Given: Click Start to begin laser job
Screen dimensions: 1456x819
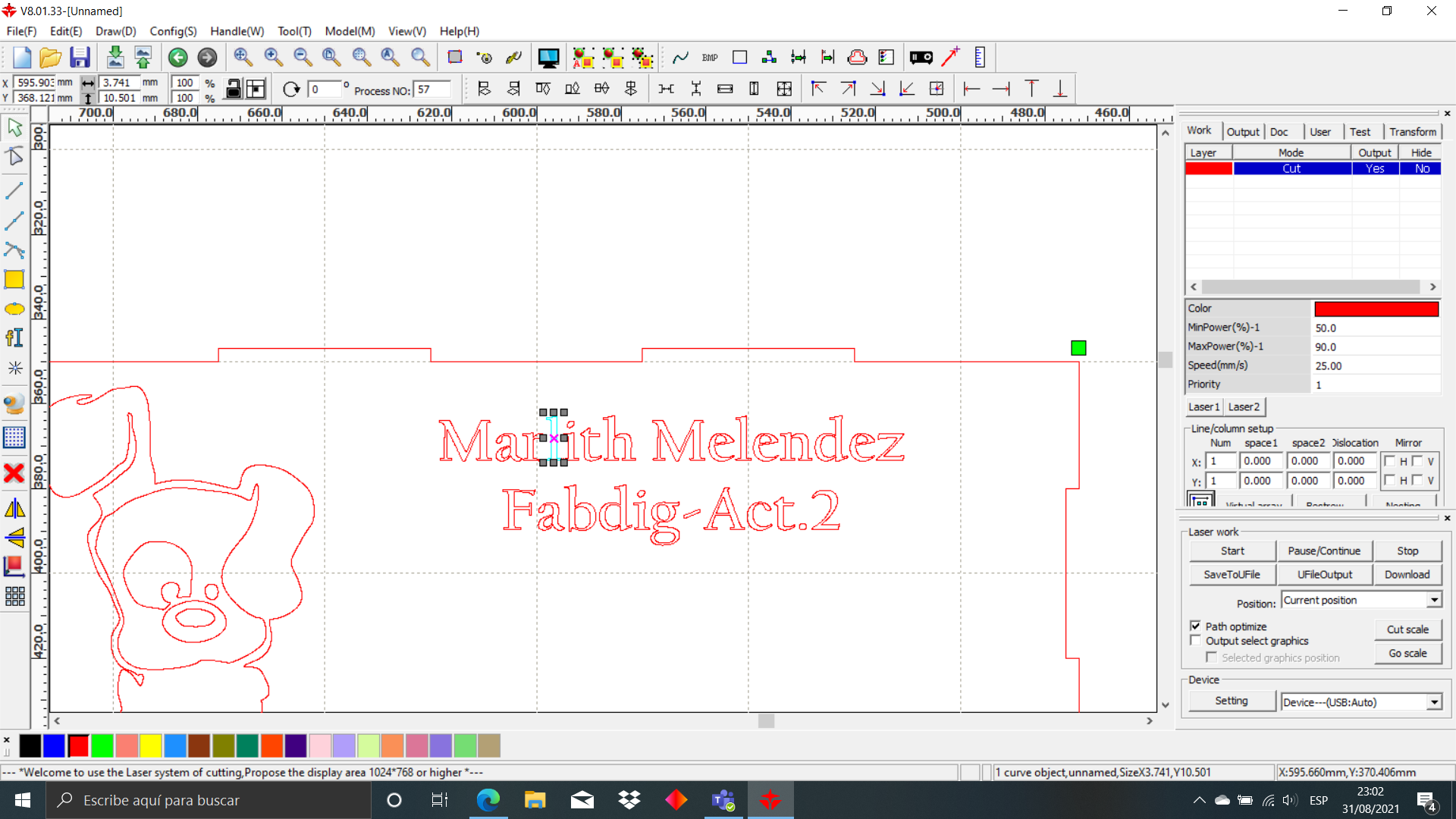Looking at the screenshot, I should (x=1232, y=551).
